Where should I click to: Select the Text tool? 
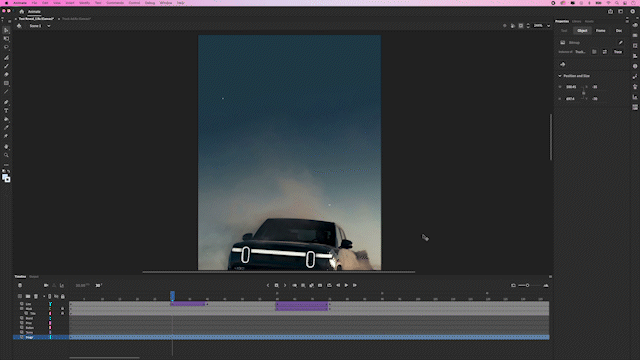6,111
